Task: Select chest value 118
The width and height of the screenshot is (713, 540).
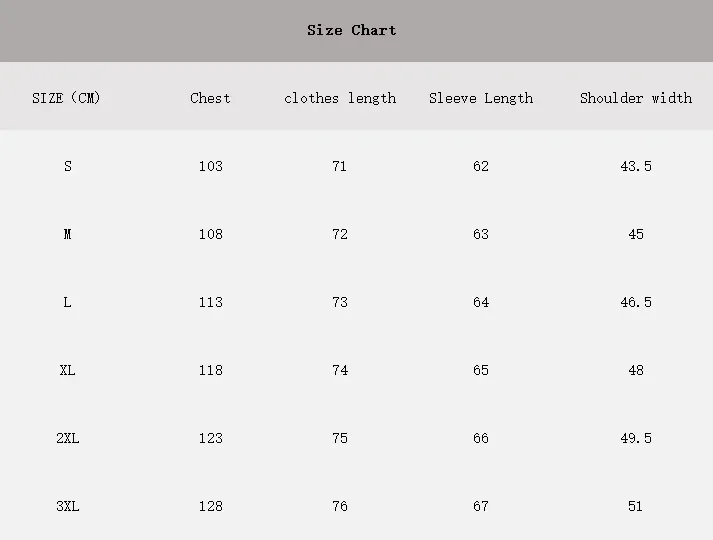Action: 210,370
